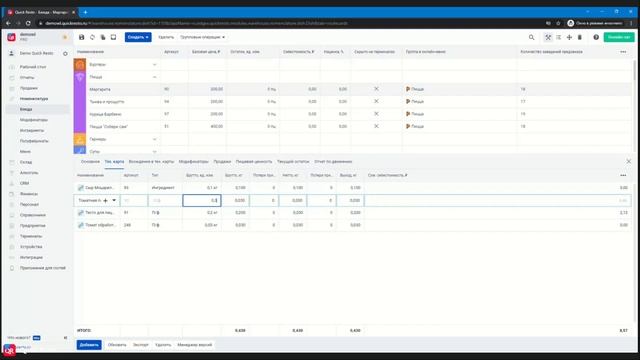Open the Текущий остаток tab
Viewport: 640px width, 360px height.
tap(293, 162)
